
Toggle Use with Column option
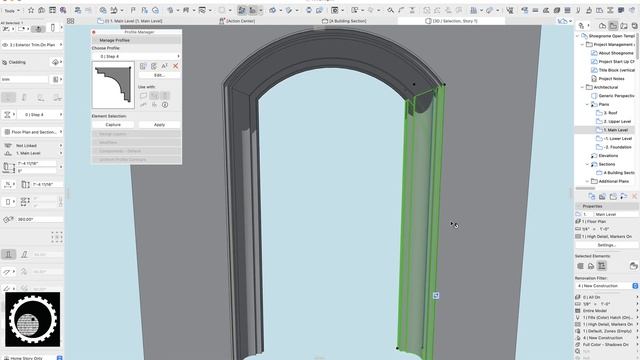[x=165, y=96]
